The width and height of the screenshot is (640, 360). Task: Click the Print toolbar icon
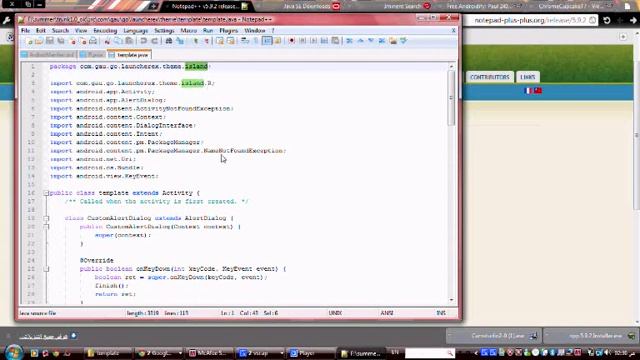coord(93,41)
